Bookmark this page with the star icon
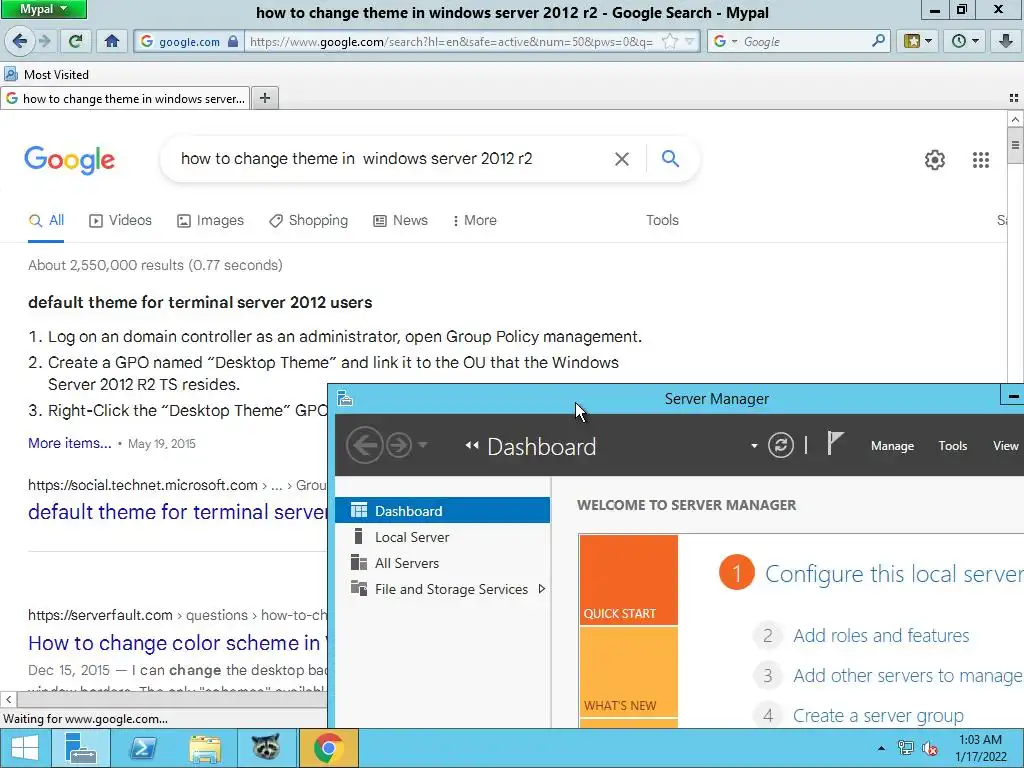1024x768 pixels. [x=669, y=41]
